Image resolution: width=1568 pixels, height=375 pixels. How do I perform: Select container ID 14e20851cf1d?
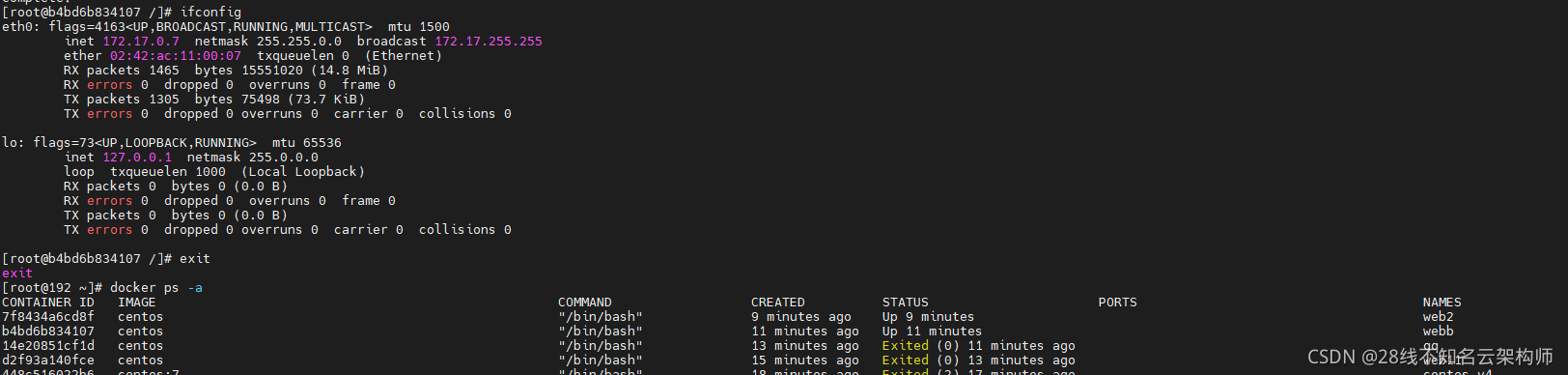pos(48,346)
